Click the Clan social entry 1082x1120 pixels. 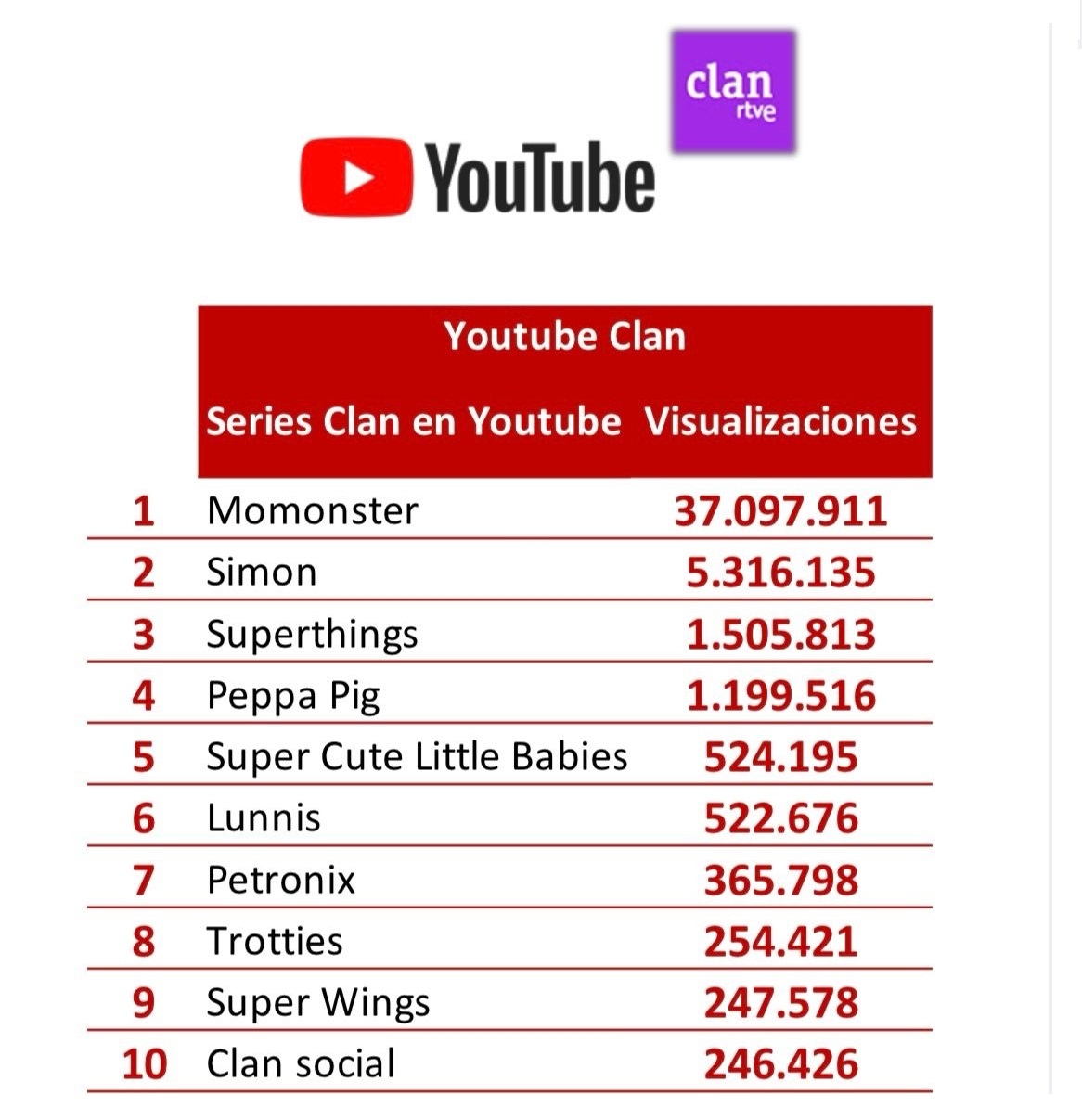click(x=301, y=1063)
